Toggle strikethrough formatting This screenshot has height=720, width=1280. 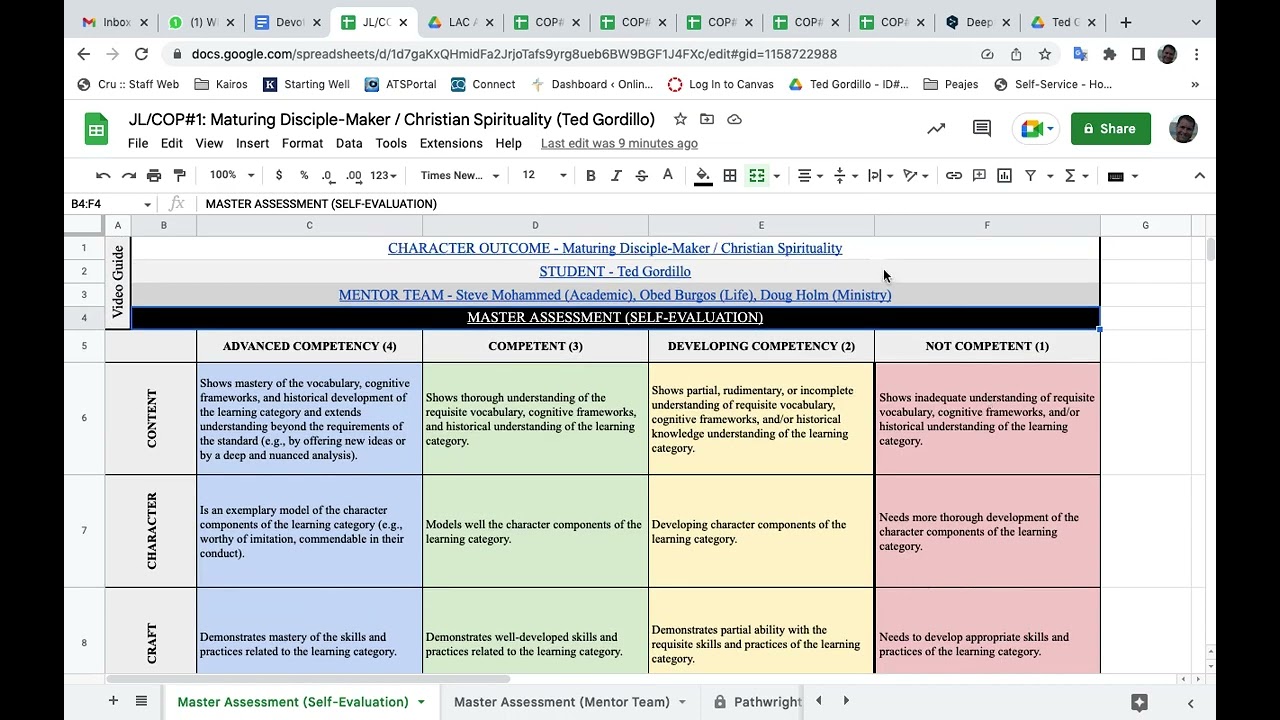[642, 176]
